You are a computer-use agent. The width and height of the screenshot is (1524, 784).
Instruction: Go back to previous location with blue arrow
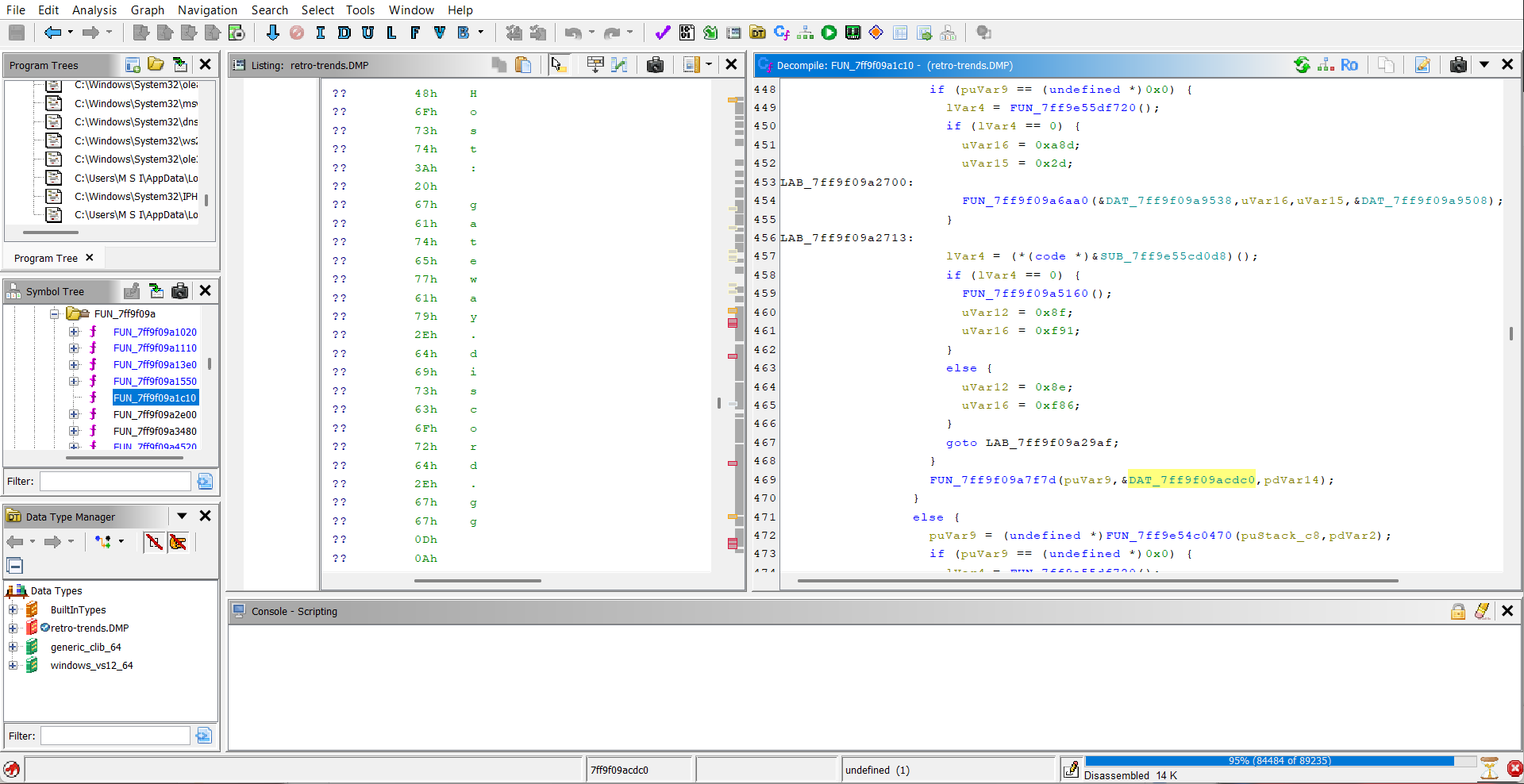tap(52, 33)
